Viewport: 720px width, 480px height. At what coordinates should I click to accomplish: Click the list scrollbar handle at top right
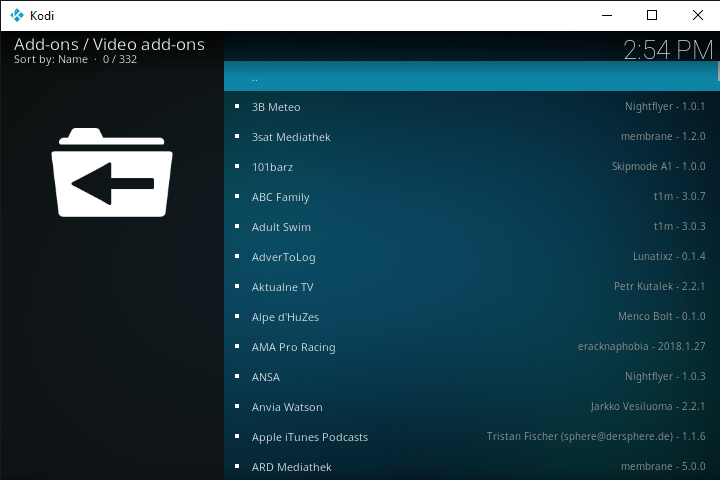click(x=718, y=72)
